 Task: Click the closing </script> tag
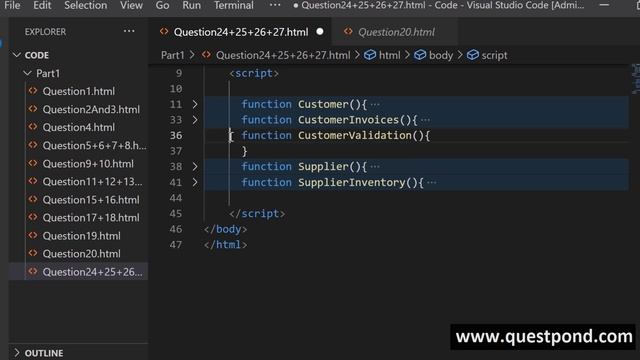click(x=257, y=213)
